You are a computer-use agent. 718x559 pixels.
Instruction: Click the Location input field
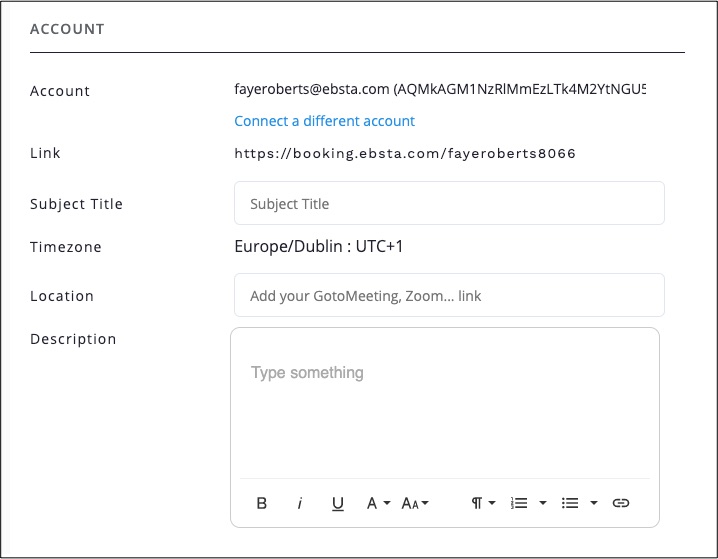[x=449, y=296]
